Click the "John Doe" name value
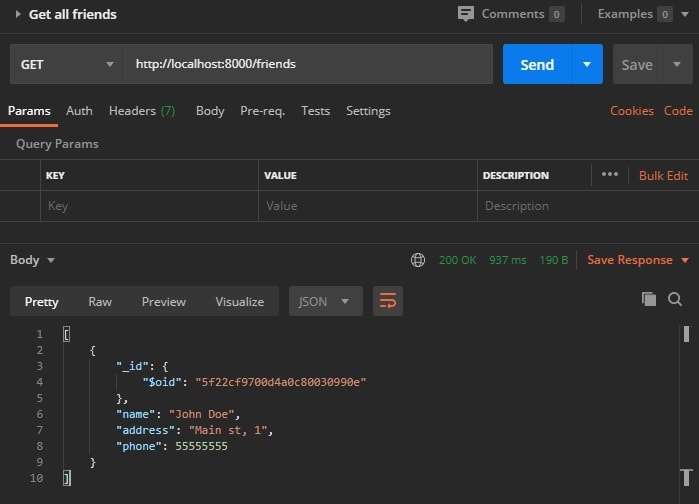699x504 pixels. 201,414
